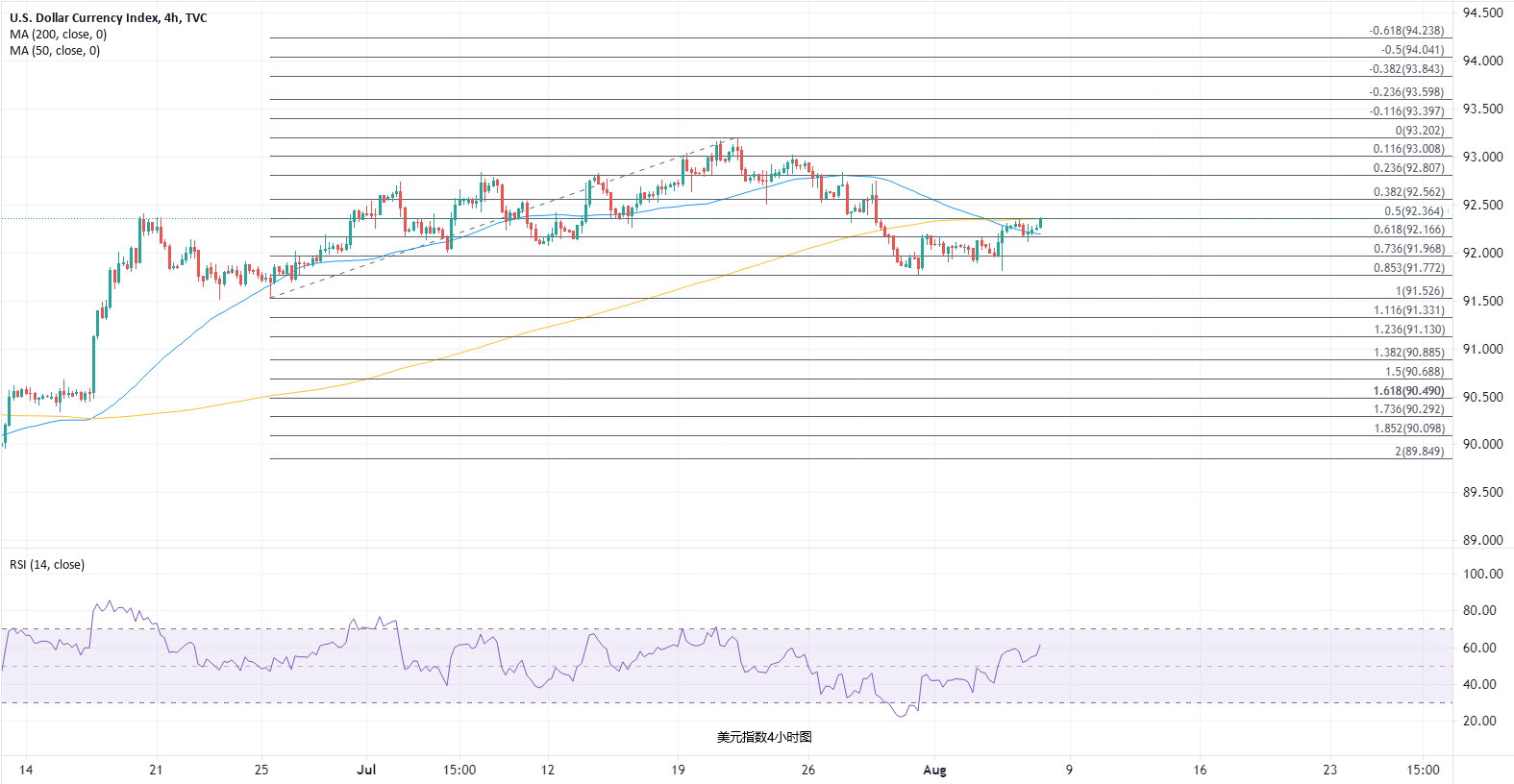Click the 91.000 price axis value
The image size is (1514, 784).
pyautogui.click(x=1482, y=349)
